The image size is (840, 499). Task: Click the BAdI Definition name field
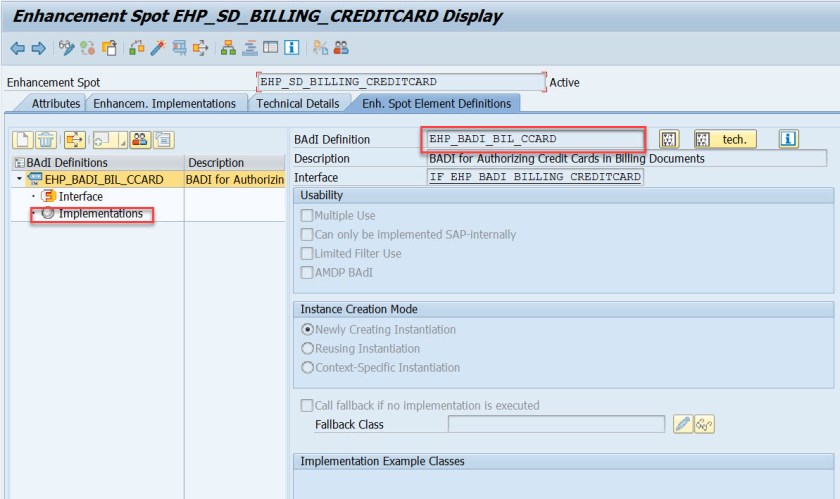(534, 139)
